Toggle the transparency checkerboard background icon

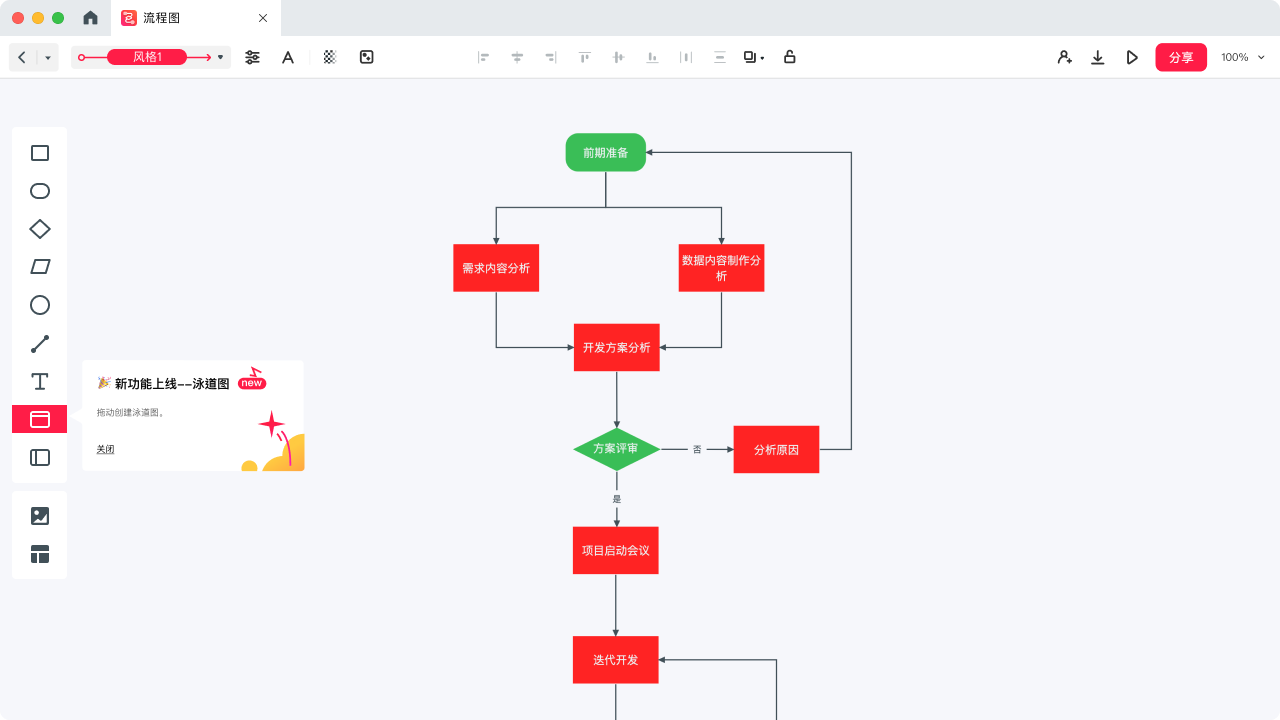(330, 57)
